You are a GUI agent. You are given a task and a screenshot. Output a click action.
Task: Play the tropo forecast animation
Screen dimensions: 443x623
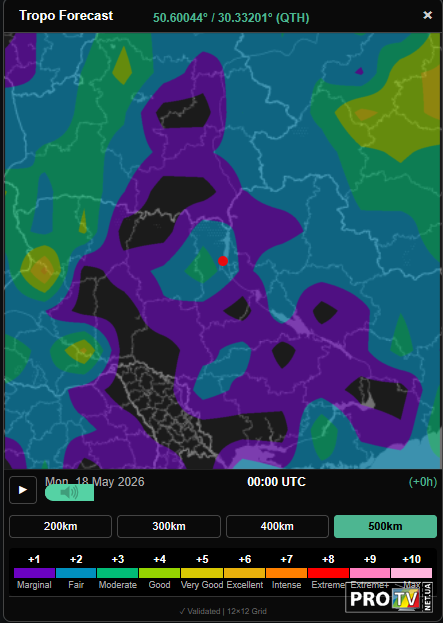23,490
